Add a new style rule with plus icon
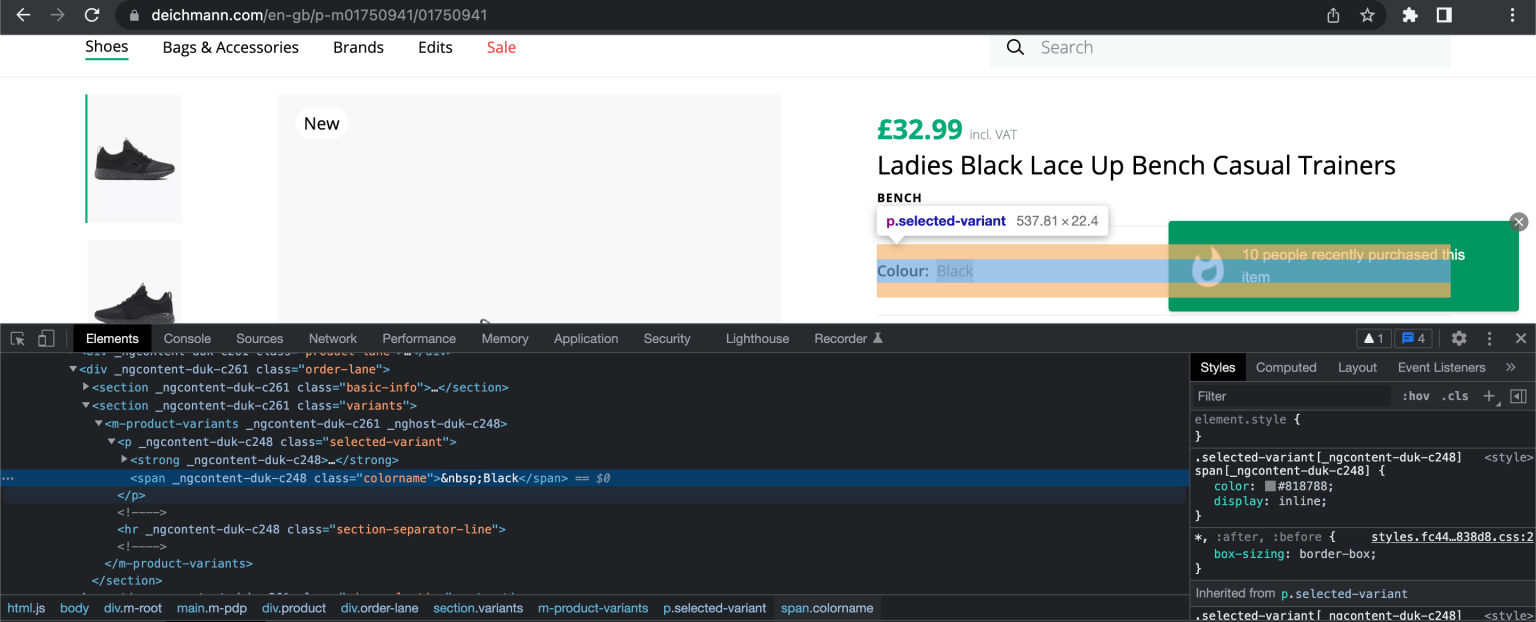This screenshot has height=622, width=1536. [1489, 396]
